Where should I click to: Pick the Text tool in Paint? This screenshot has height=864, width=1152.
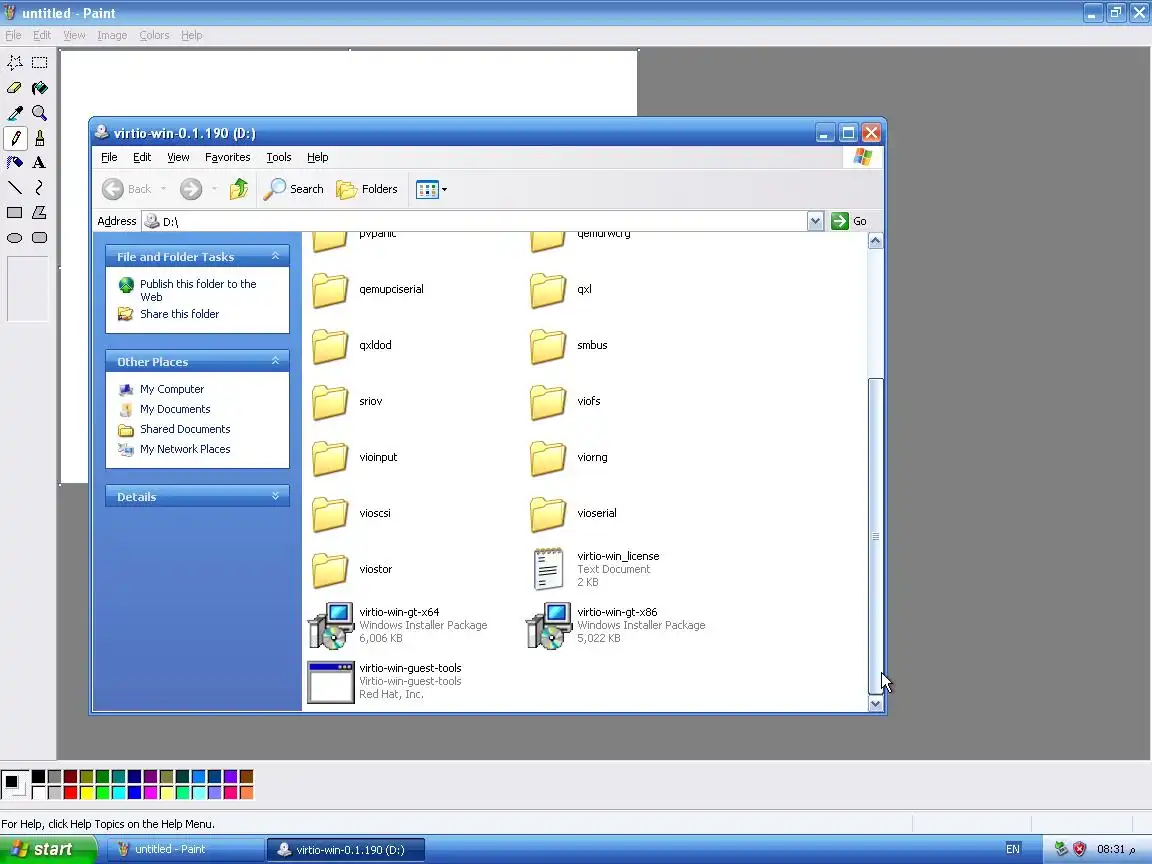click(x=40, y=163)
